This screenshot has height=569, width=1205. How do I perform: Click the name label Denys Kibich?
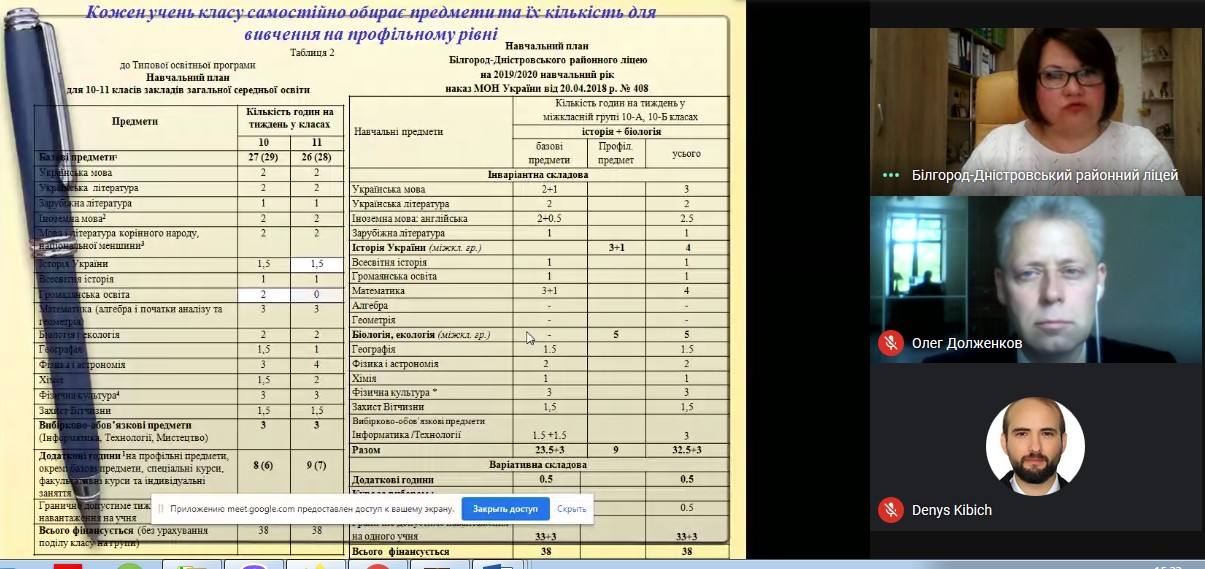click(952, 510)
